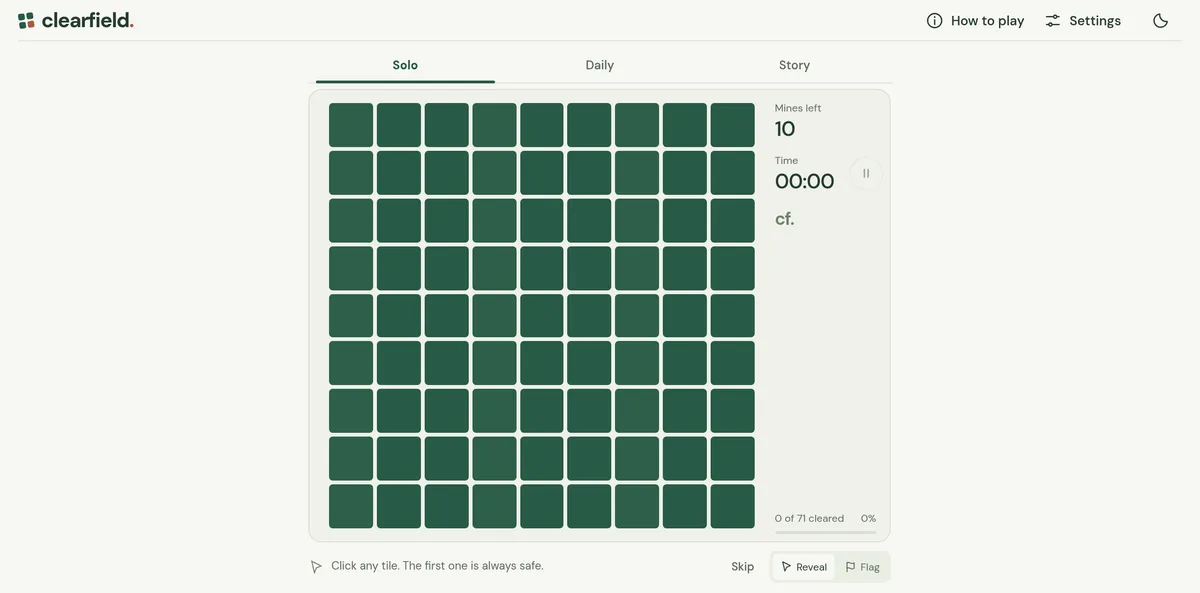This screenshot has height=593, width=1200.
Task: Reveal the fifth row, last column tile
Action: point(733,316)
